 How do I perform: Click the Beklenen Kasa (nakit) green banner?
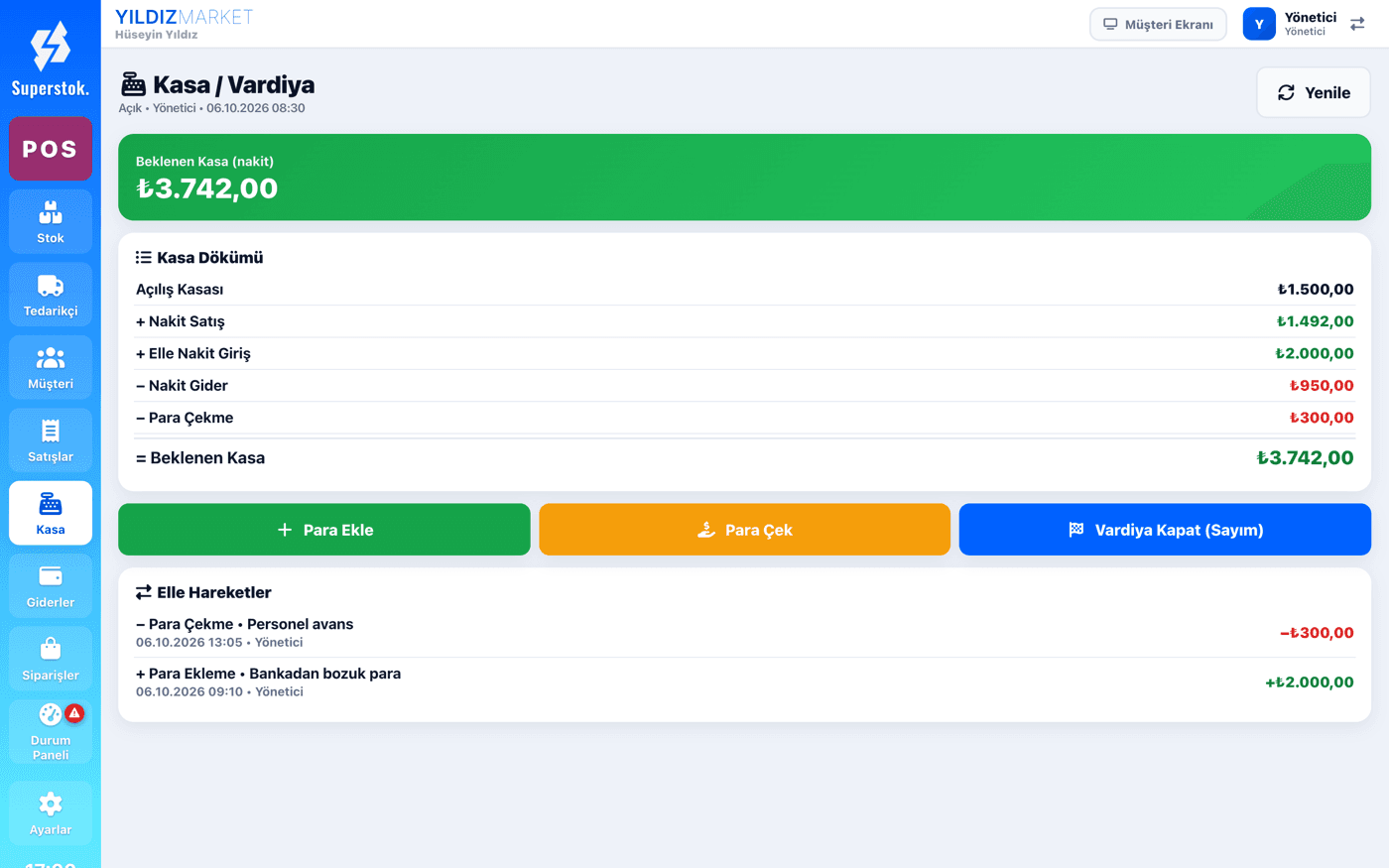[x=744, y=178]
